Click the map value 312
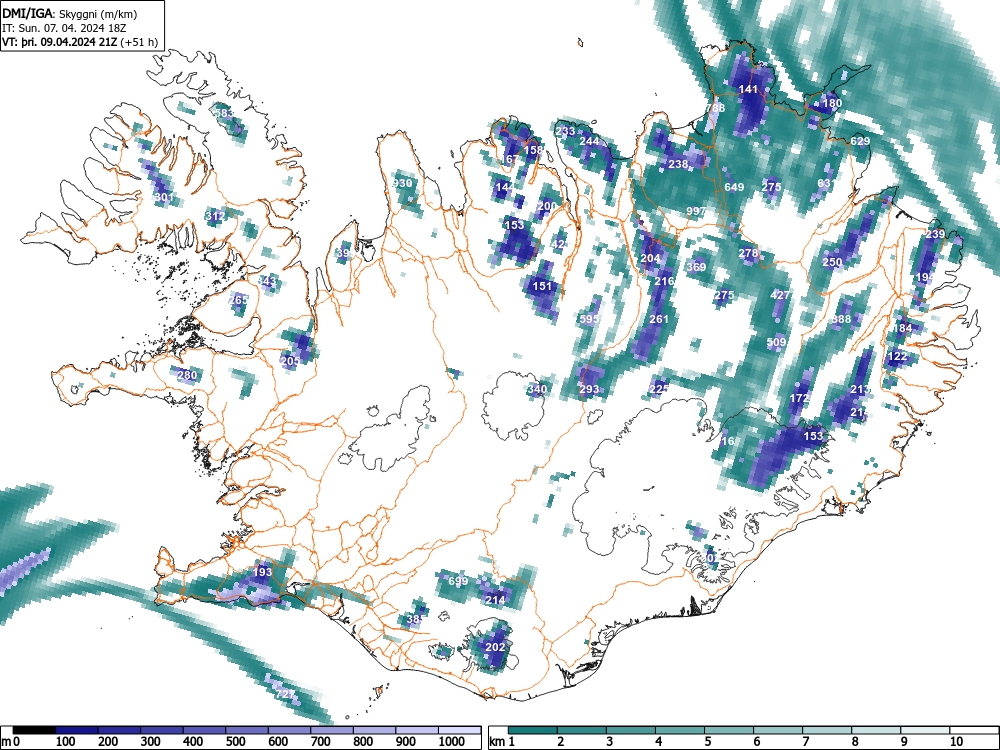1000x750 pixels. [215, 216]
